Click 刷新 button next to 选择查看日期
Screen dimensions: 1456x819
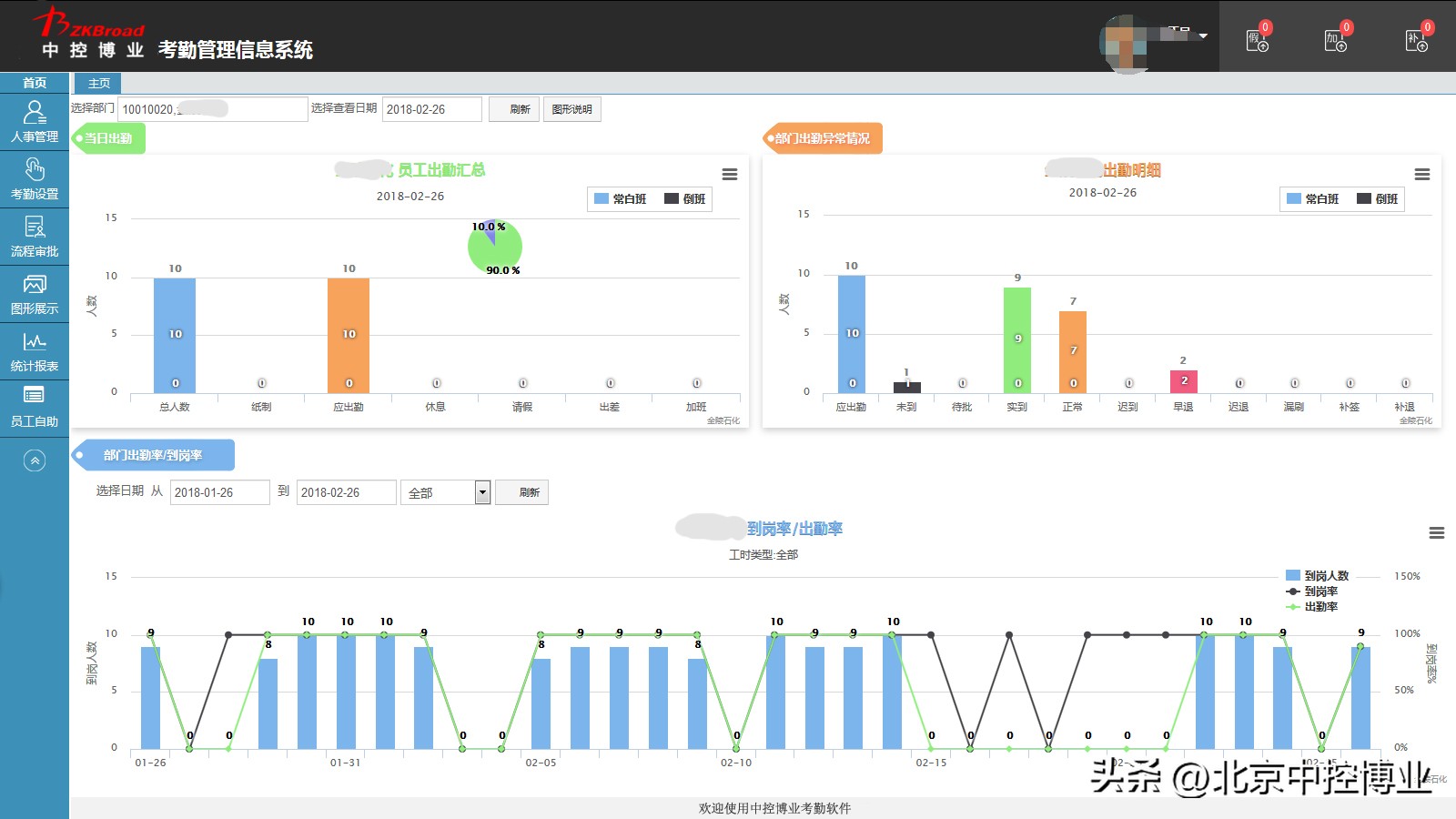click(x=520, y=109)
